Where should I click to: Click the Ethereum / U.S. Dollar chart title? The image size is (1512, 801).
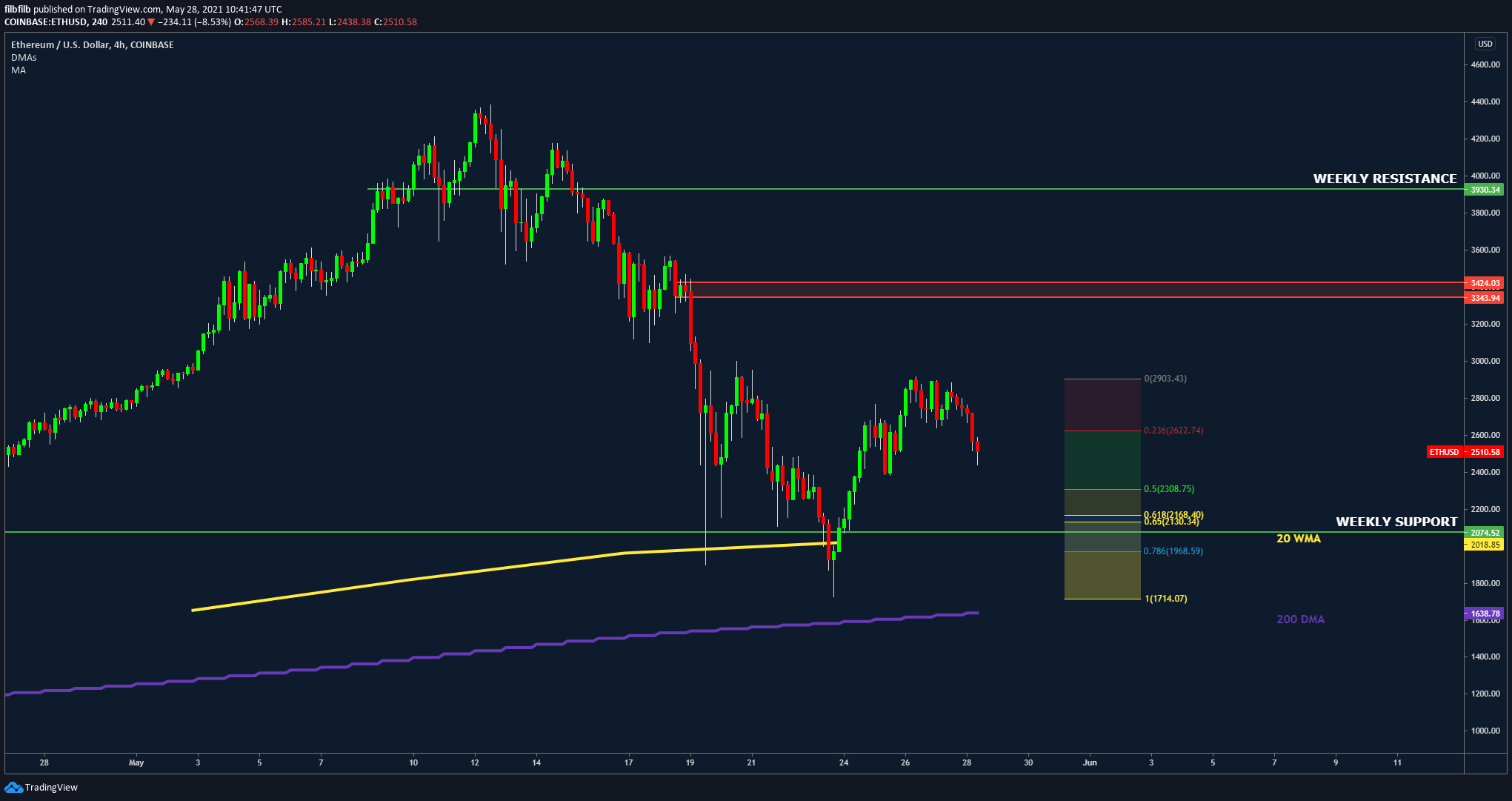pos(93,44)
